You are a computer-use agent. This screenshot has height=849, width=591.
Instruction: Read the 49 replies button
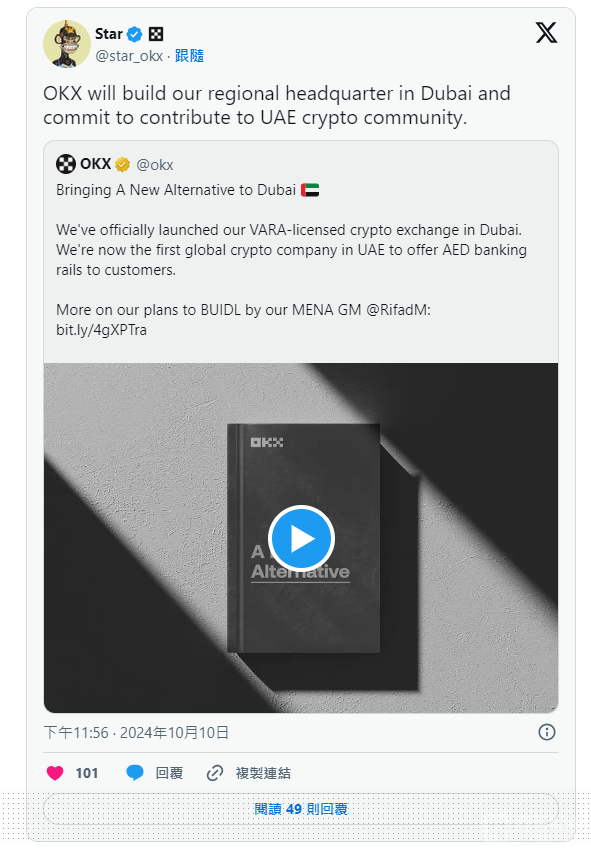click(301, 809)
